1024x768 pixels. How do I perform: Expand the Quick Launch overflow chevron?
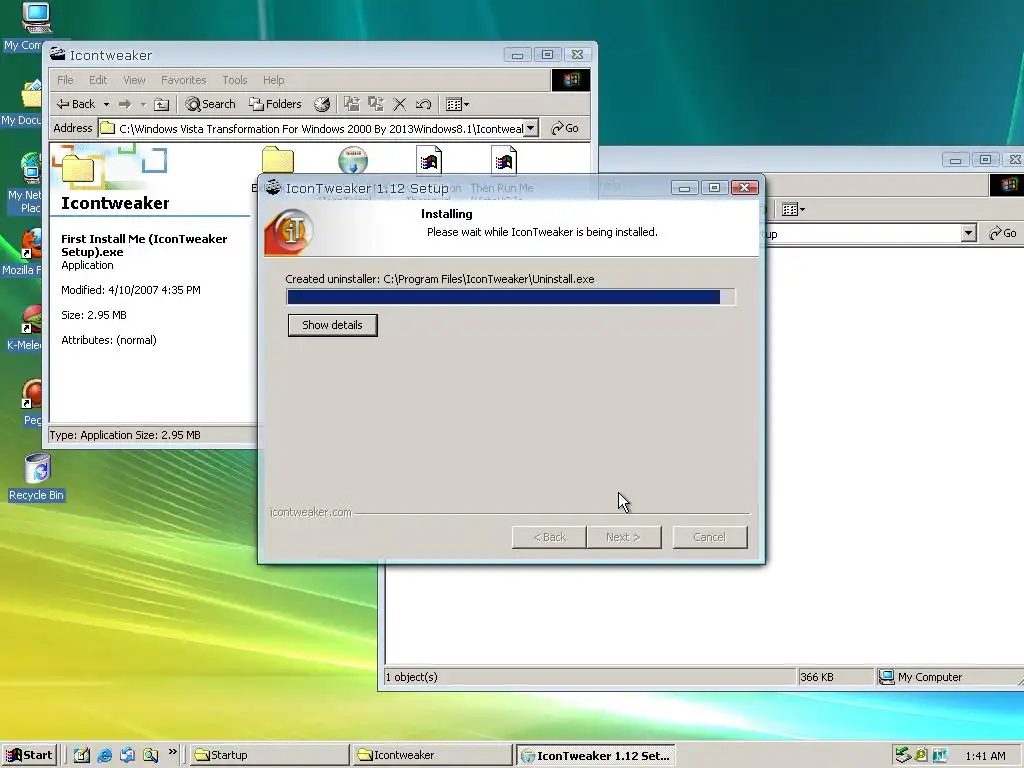[x=172, y=752]
